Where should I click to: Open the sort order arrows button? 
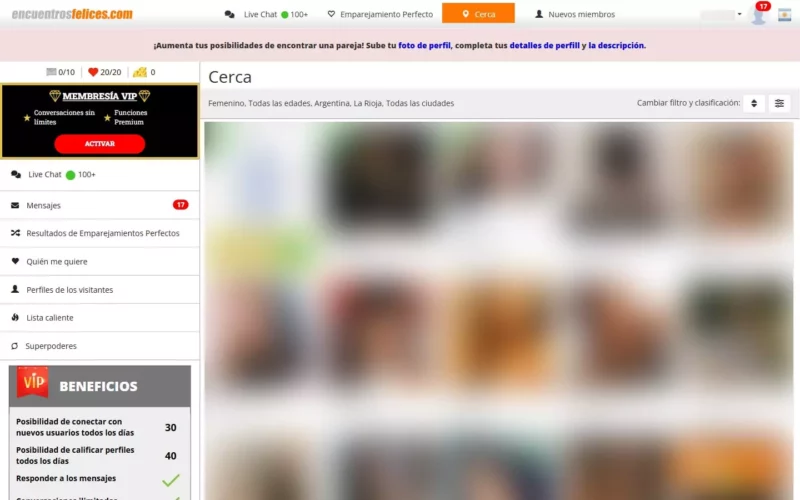point(754,104)
